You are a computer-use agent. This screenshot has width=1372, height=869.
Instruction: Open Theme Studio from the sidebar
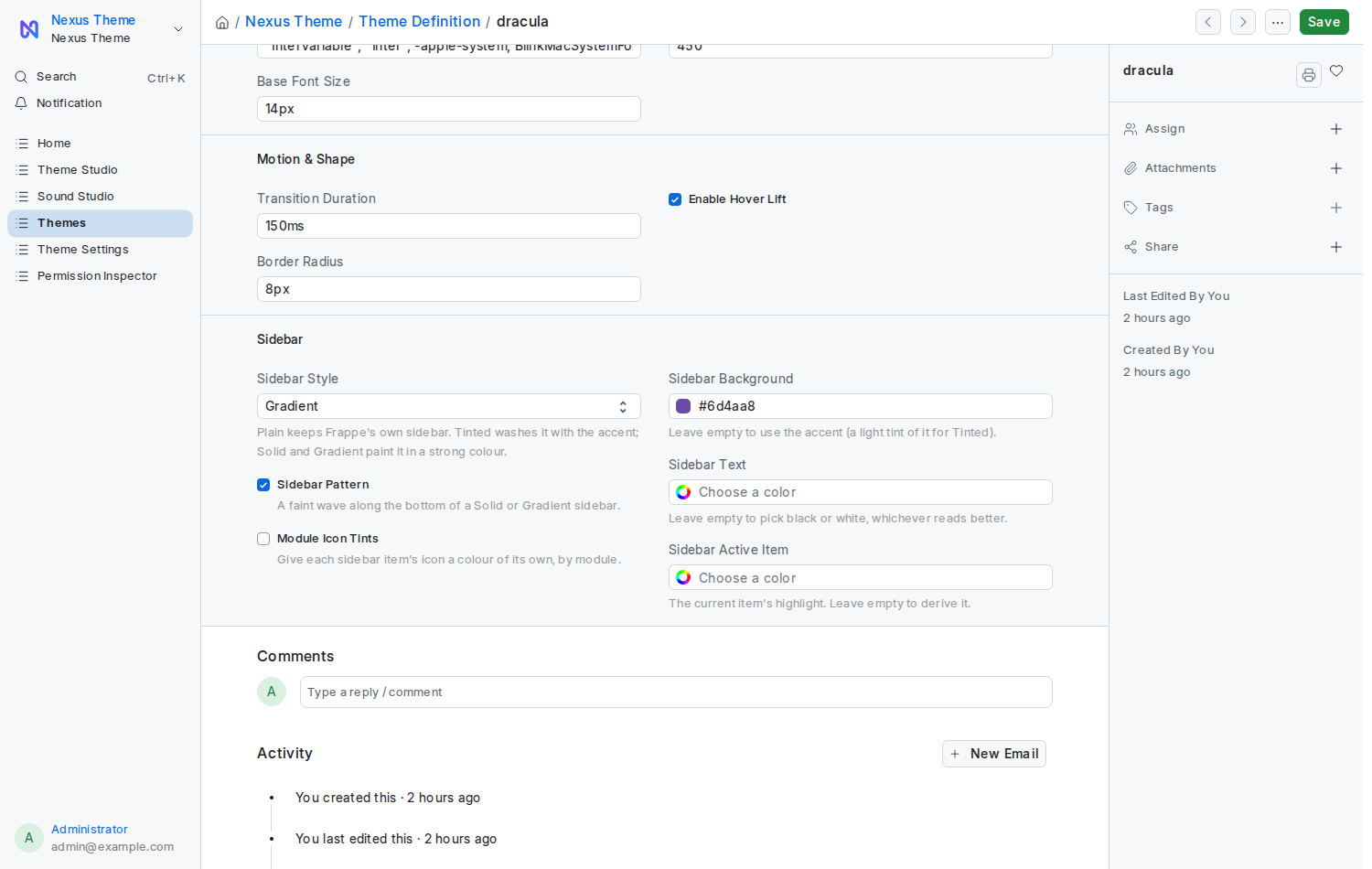click(x=100, y=170)
